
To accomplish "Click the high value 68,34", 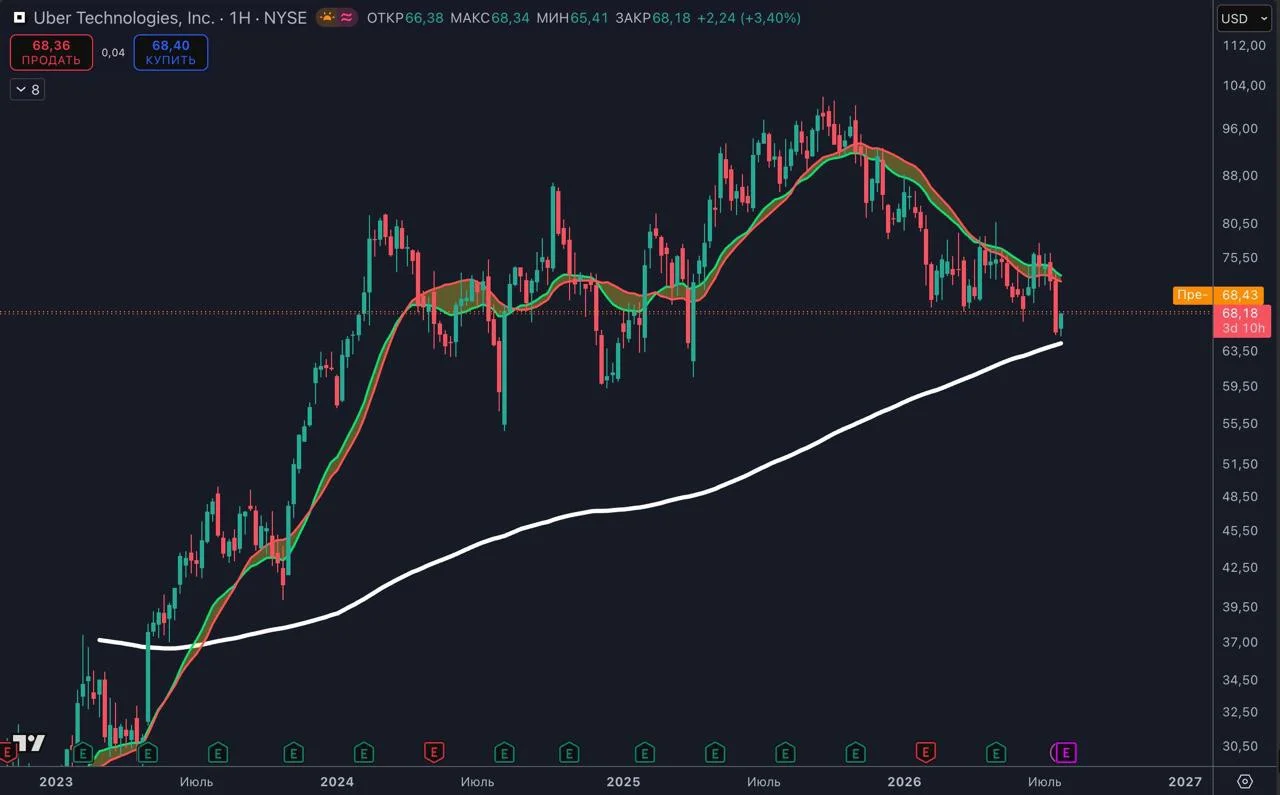I will pos(511,18).
